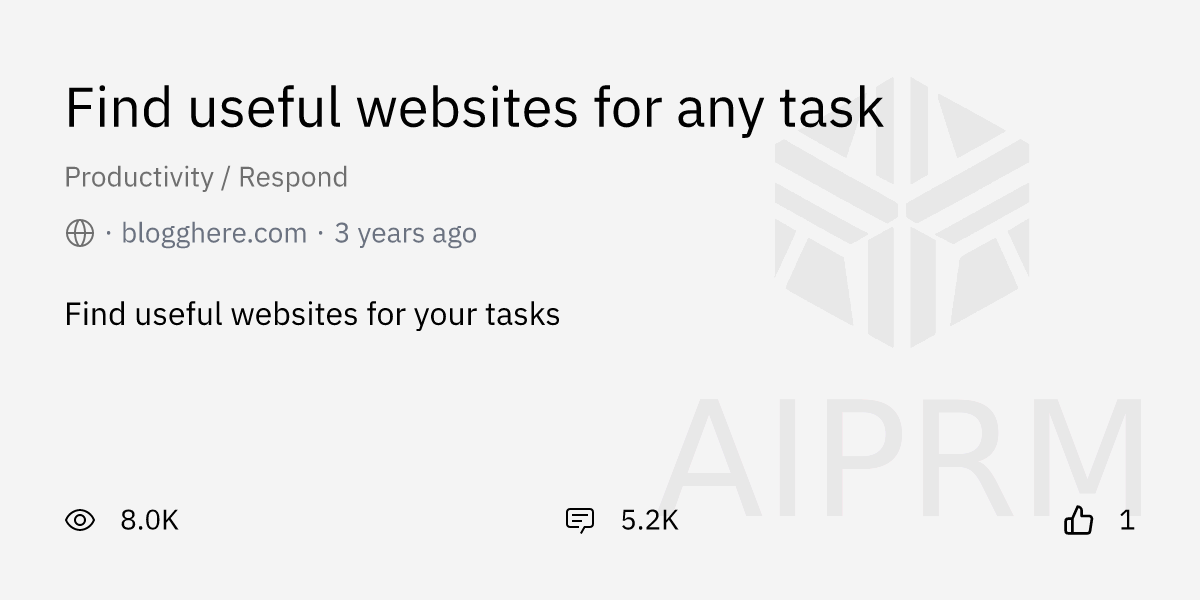
Task: Hit the thumbs-up like icon
Action: pos(1078,520)
